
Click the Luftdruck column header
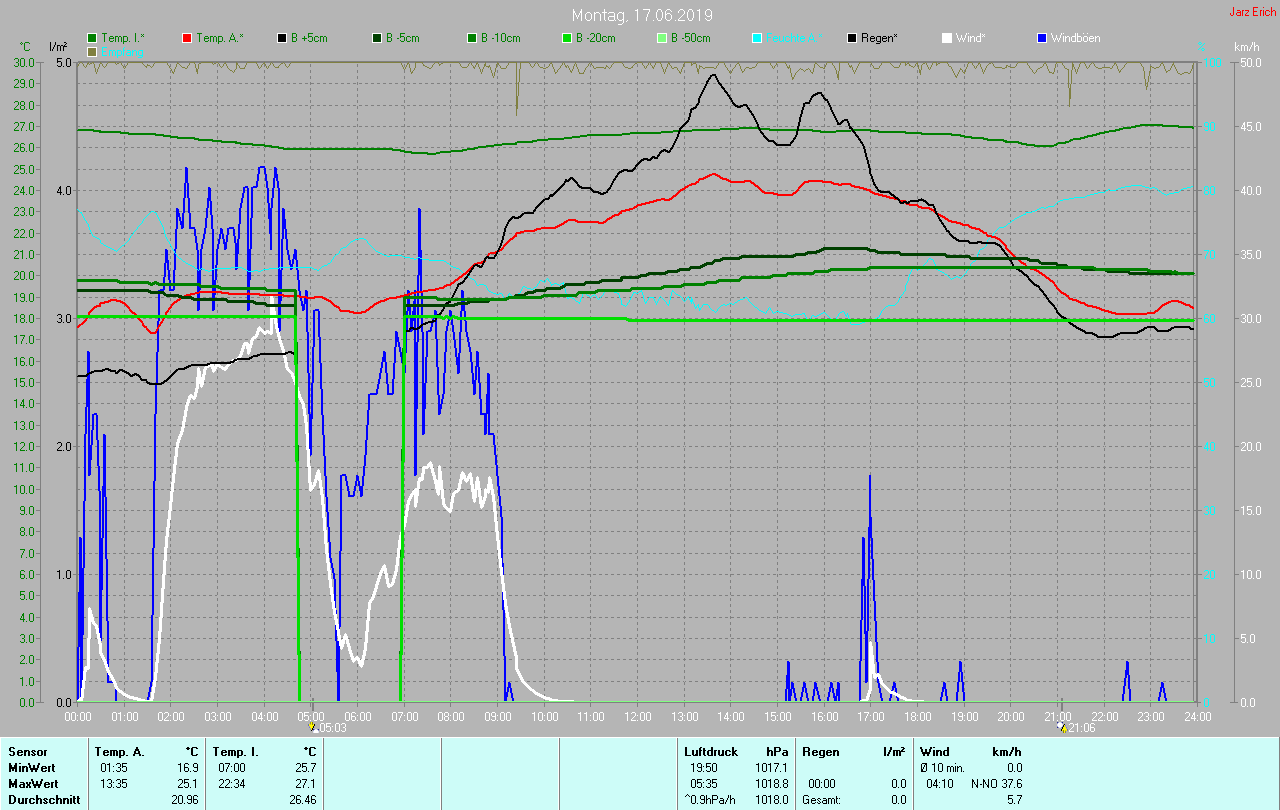point(710,751)
